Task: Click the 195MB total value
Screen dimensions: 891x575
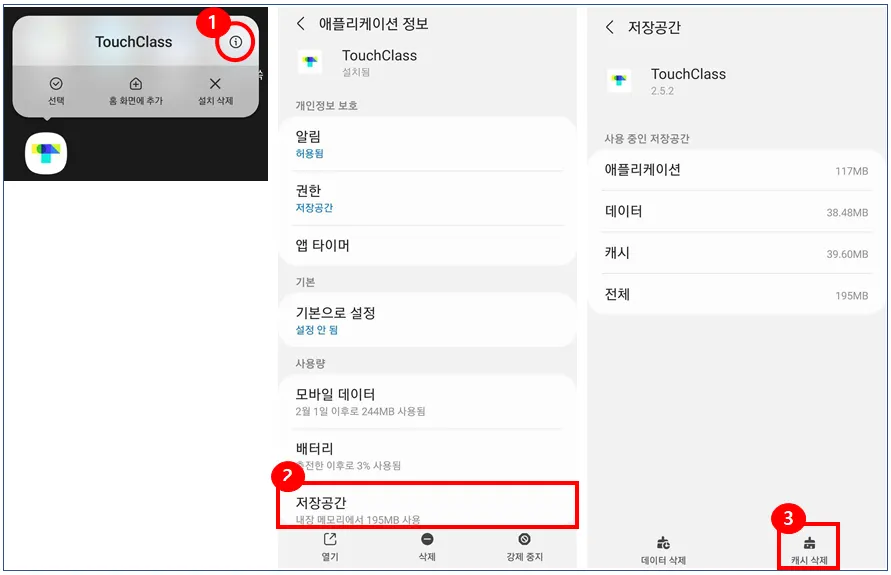Action: 851,295
